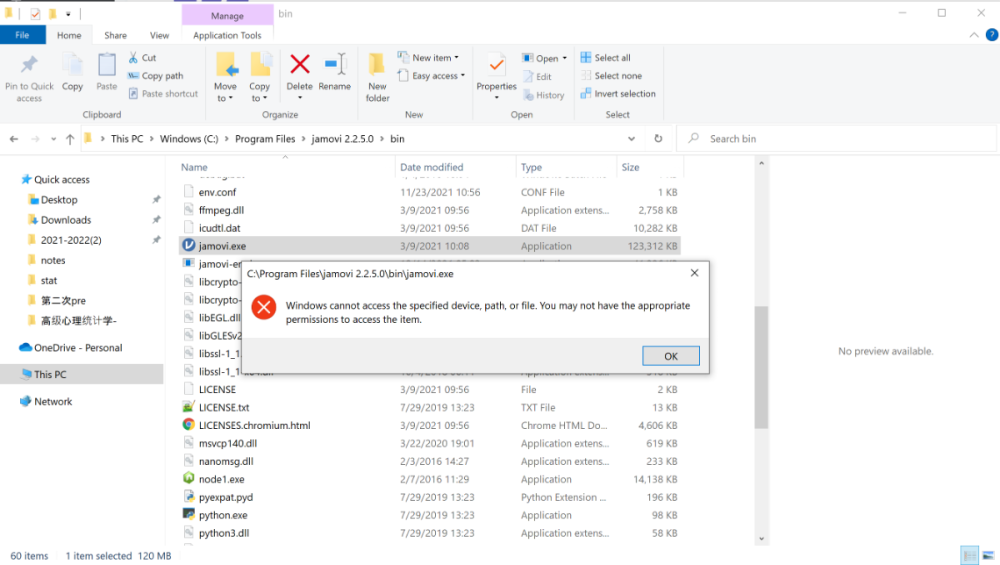This screenshot has height=565, width=1000.
Task: Sort by the Date modified column
Action: (432, 167)
